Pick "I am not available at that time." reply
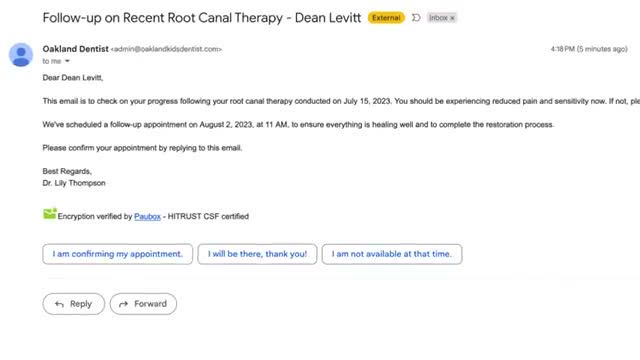Screen dimensions: 640x360 [392, 254]
